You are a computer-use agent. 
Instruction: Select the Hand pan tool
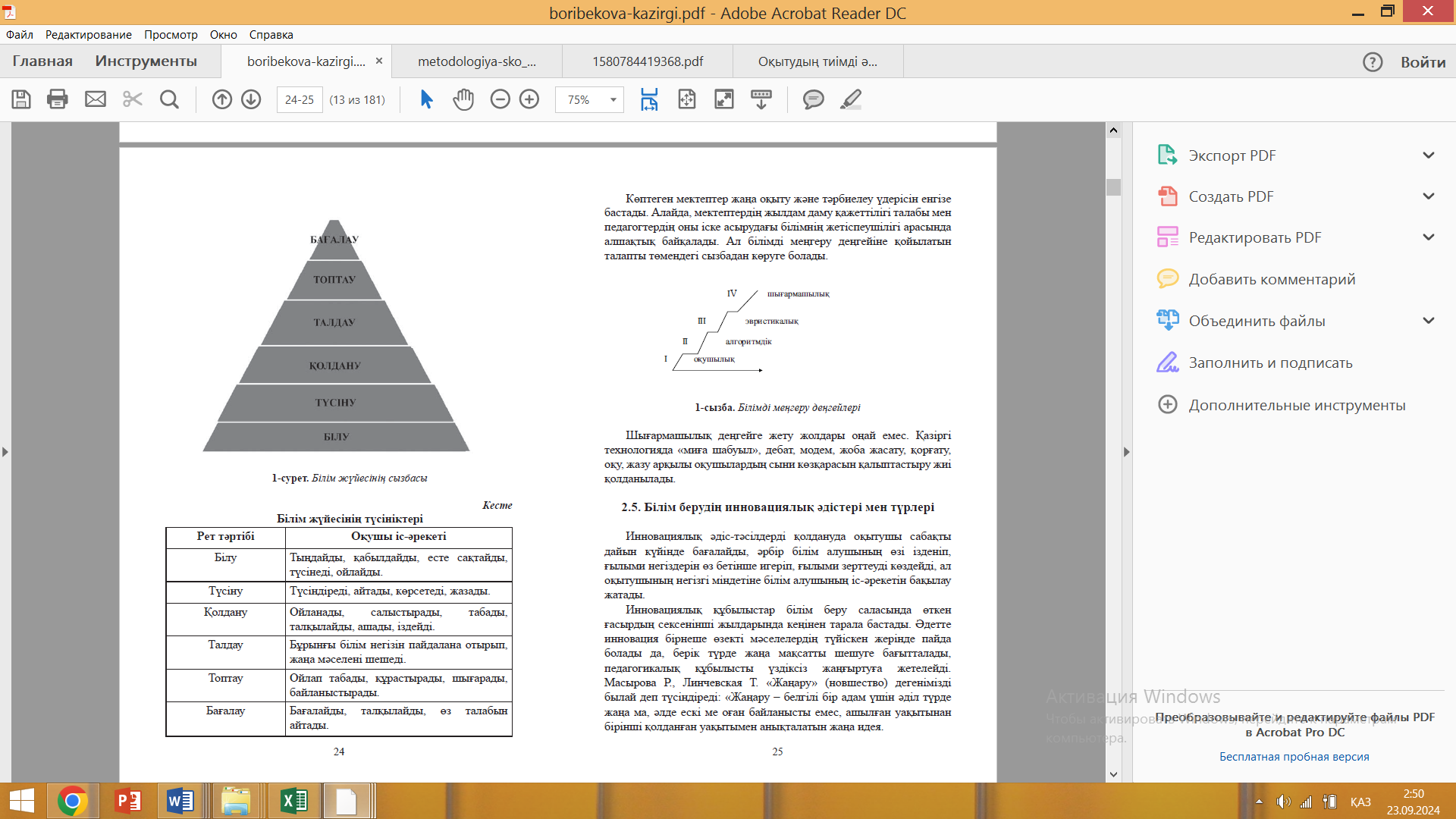(463, 99)
